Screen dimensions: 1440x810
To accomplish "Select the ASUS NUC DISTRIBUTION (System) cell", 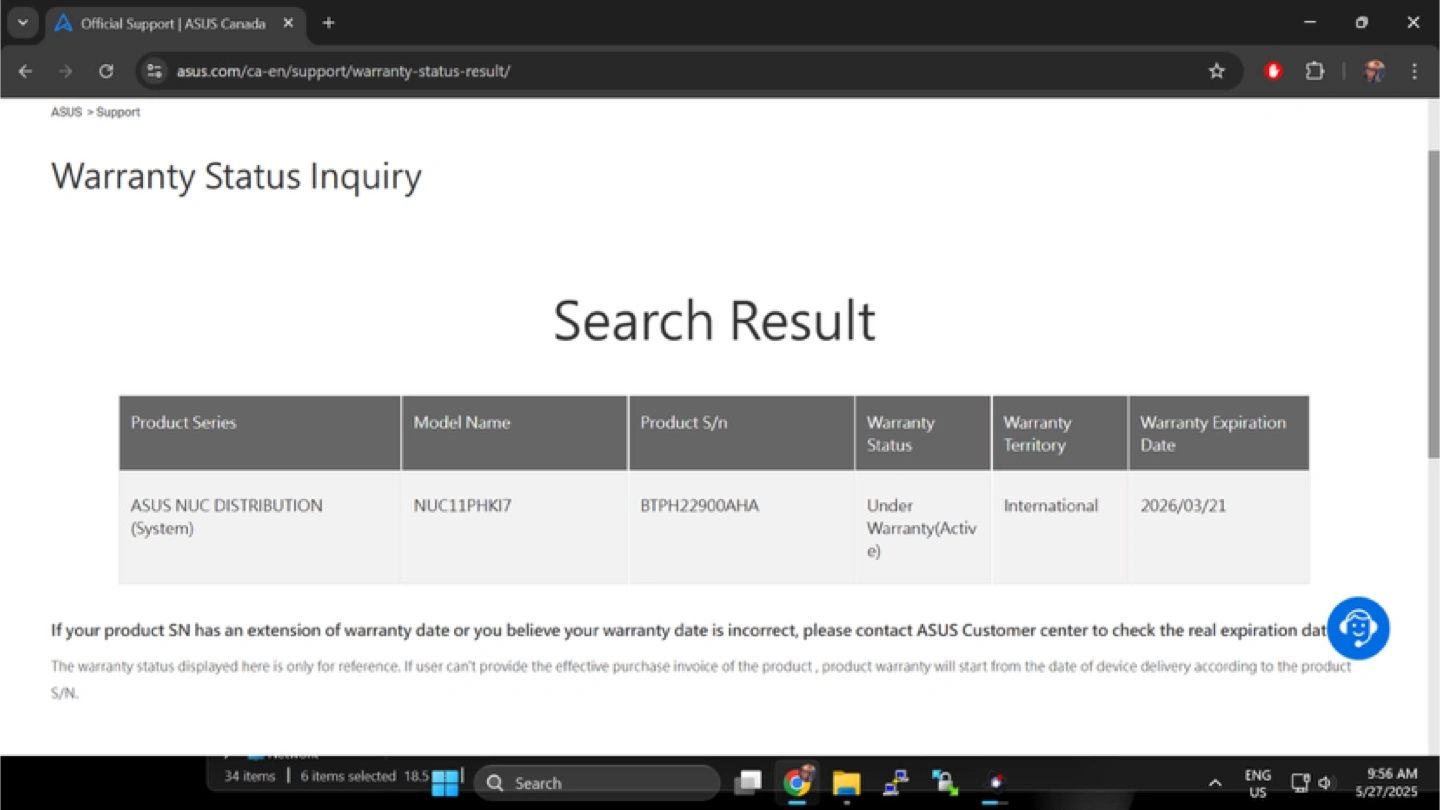I will click(x=260, y=528).
